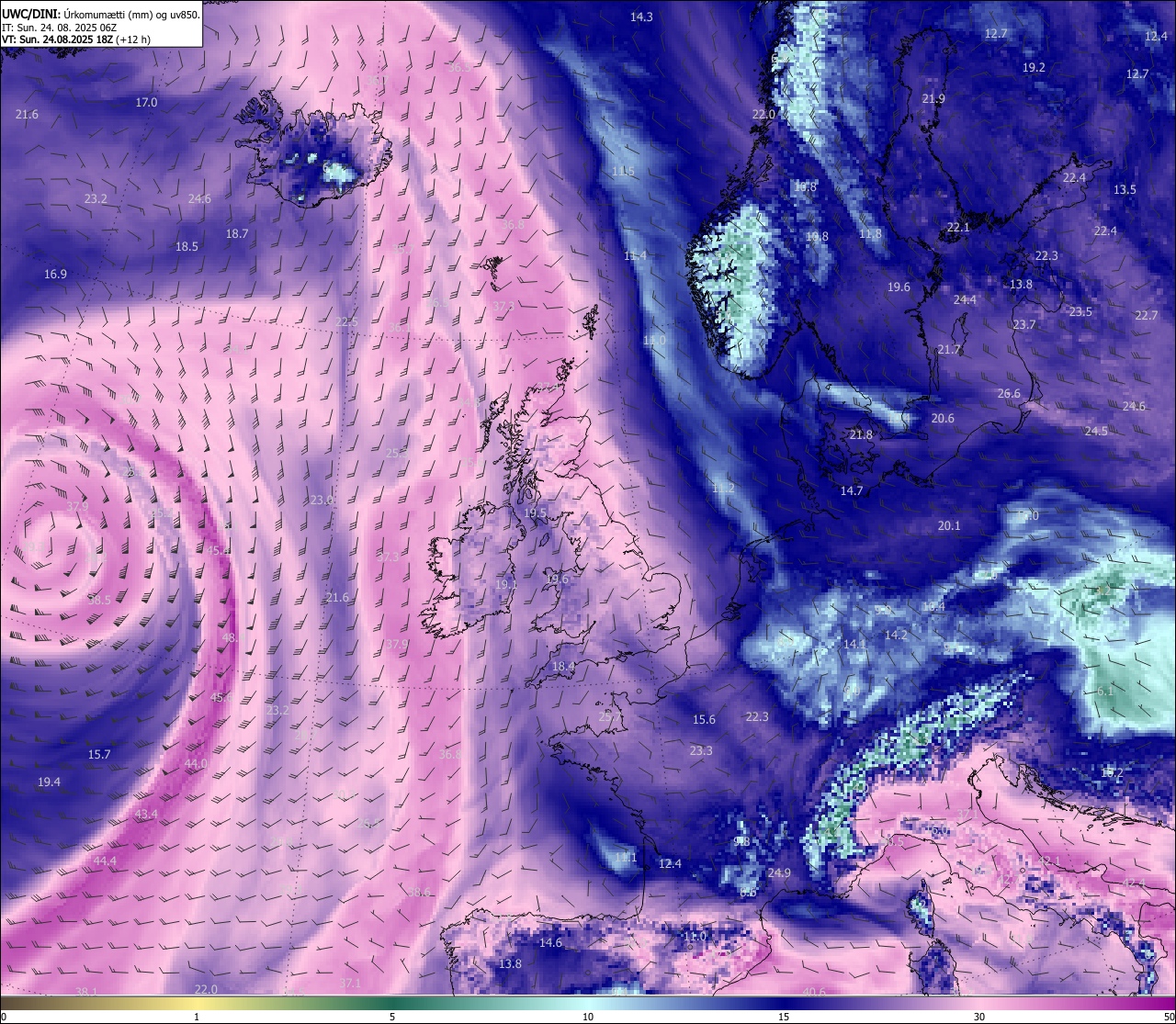This screenshot has height=1024, width=1176.
Task: Click the color scale label '15'
Action: [x=784, y=1017]
